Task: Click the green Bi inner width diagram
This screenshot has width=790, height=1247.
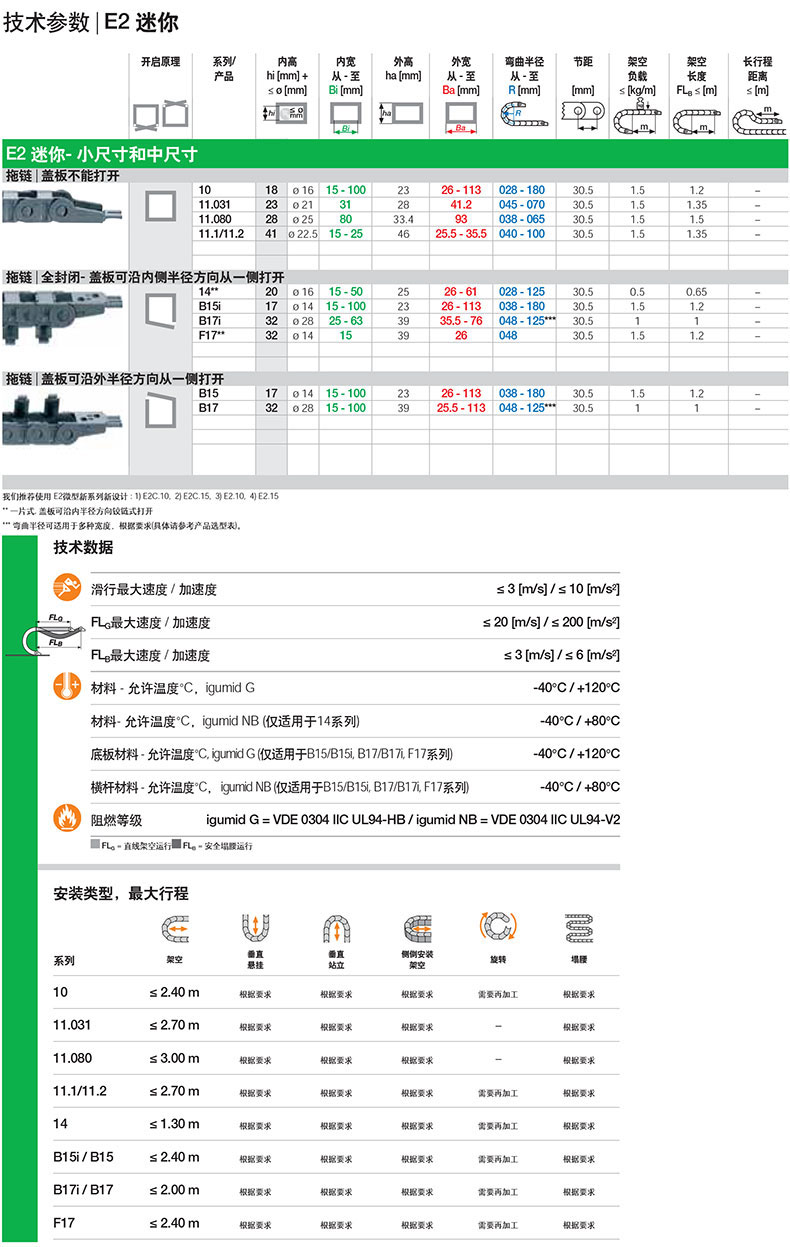Action: click(345, 117)
